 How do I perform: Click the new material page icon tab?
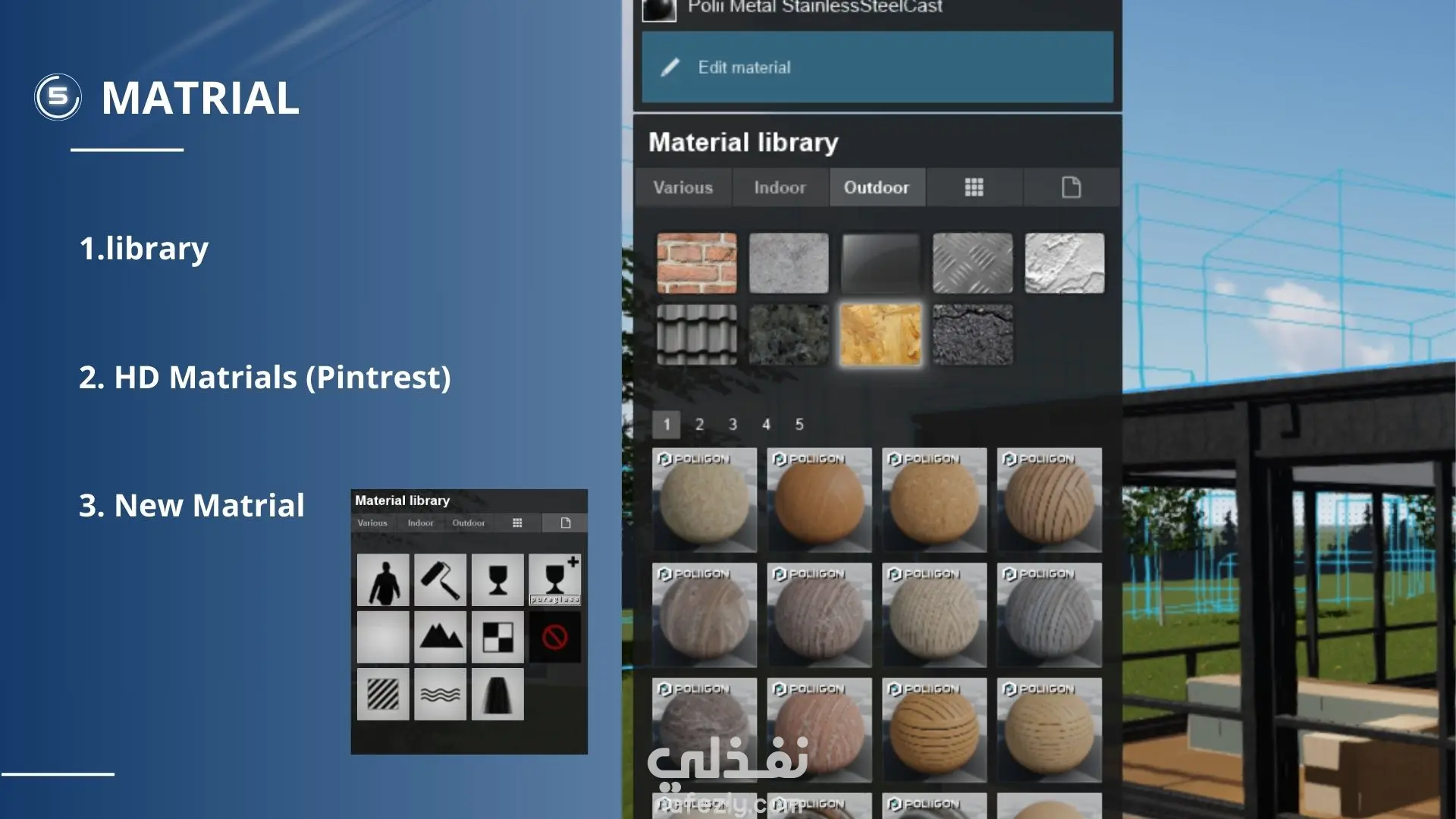[x=1071, y=187]
